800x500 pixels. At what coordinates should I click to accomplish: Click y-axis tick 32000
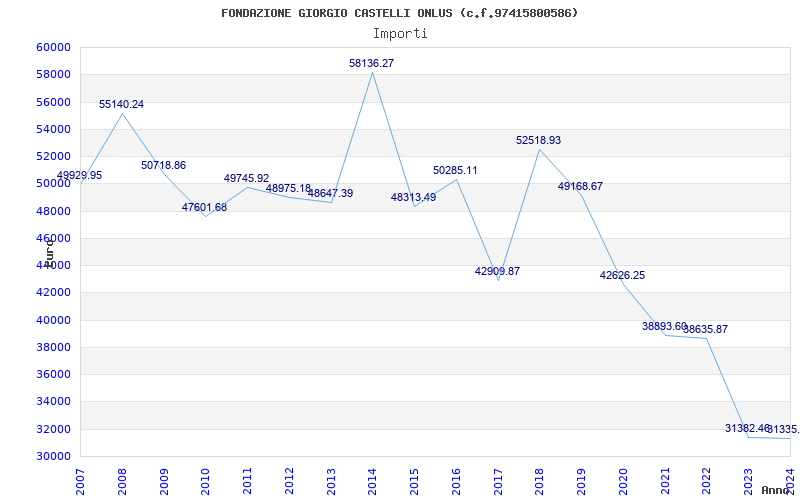pyautogui.click(x=53, y=429)
